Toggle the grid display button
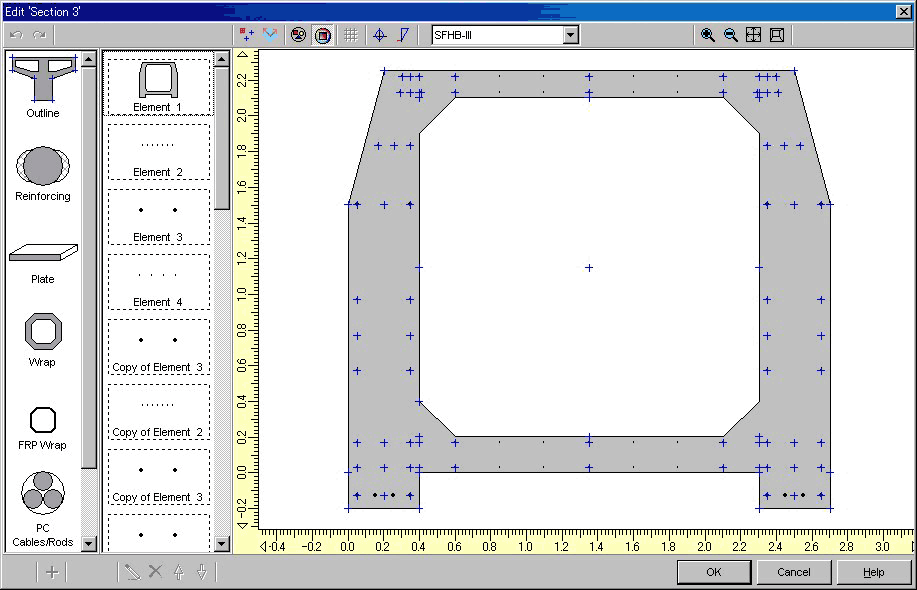Image resolution: width=917 pixels, height=590 pixels. 351,35
